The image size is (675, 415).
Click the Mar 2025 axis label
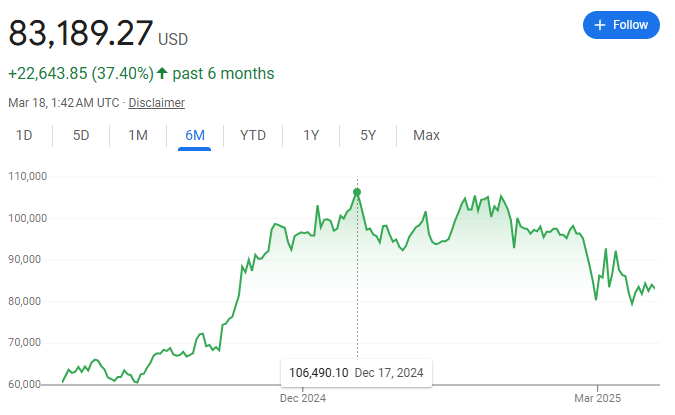597,399
